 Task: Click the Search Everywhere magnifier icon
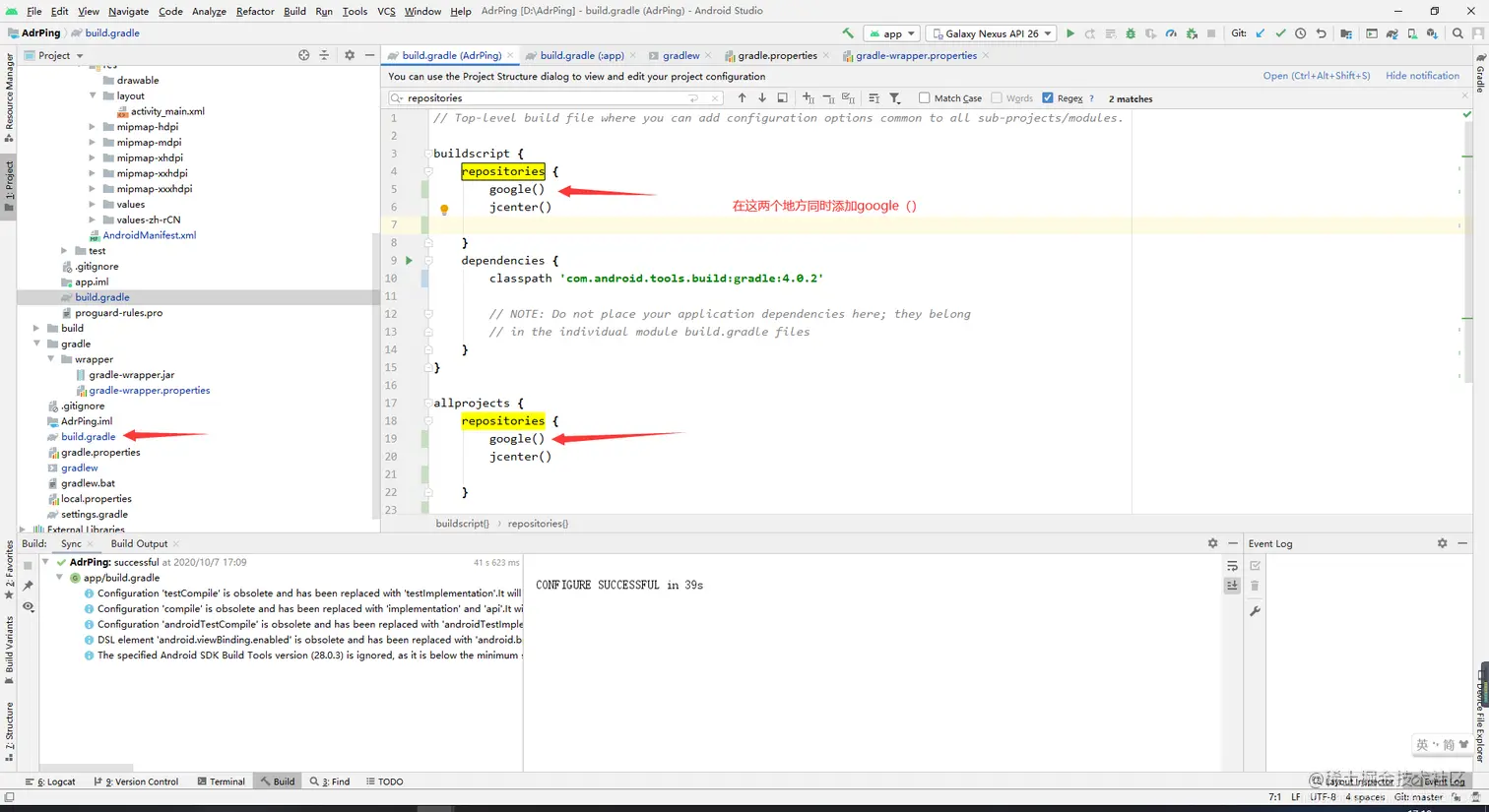pos(1458,33)
